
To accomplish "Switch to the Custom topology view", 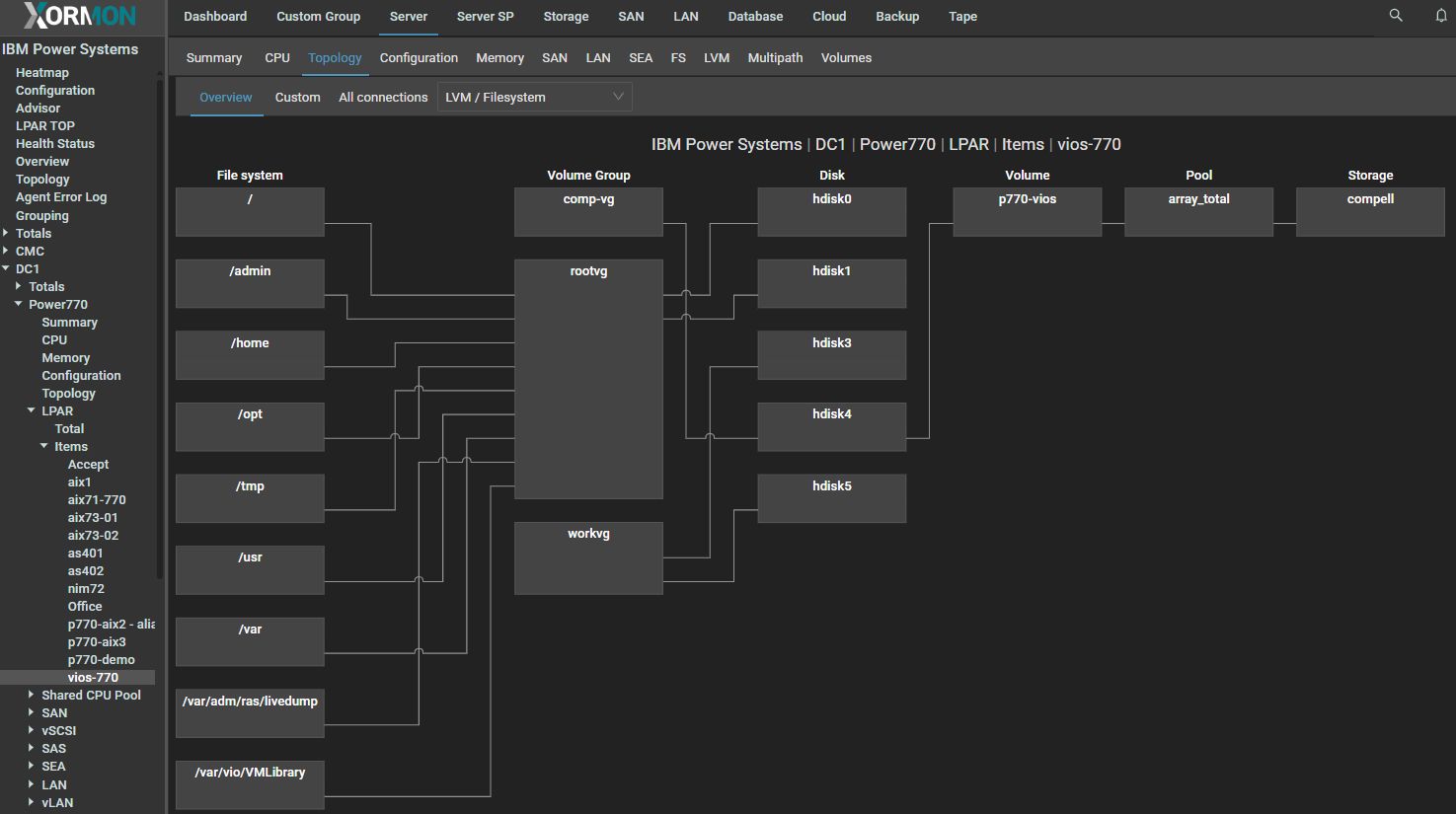I will tap(297, 98).
